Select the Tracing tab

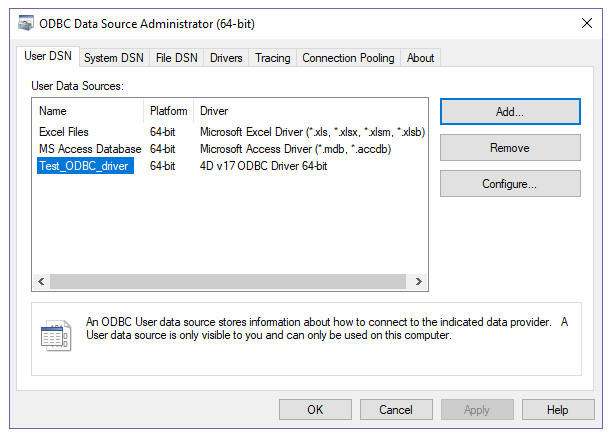[272, 58]
